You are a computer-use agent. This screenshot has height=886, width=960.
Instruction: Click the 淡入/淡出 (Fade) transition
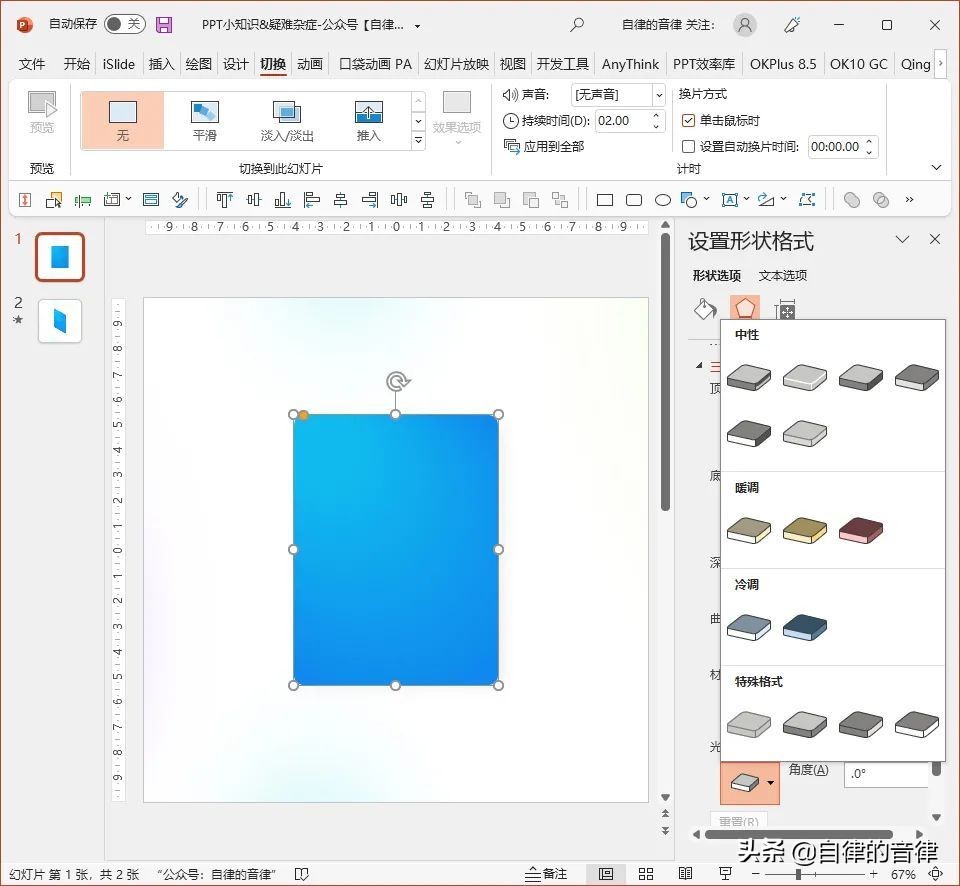click(x=287, y=120)
